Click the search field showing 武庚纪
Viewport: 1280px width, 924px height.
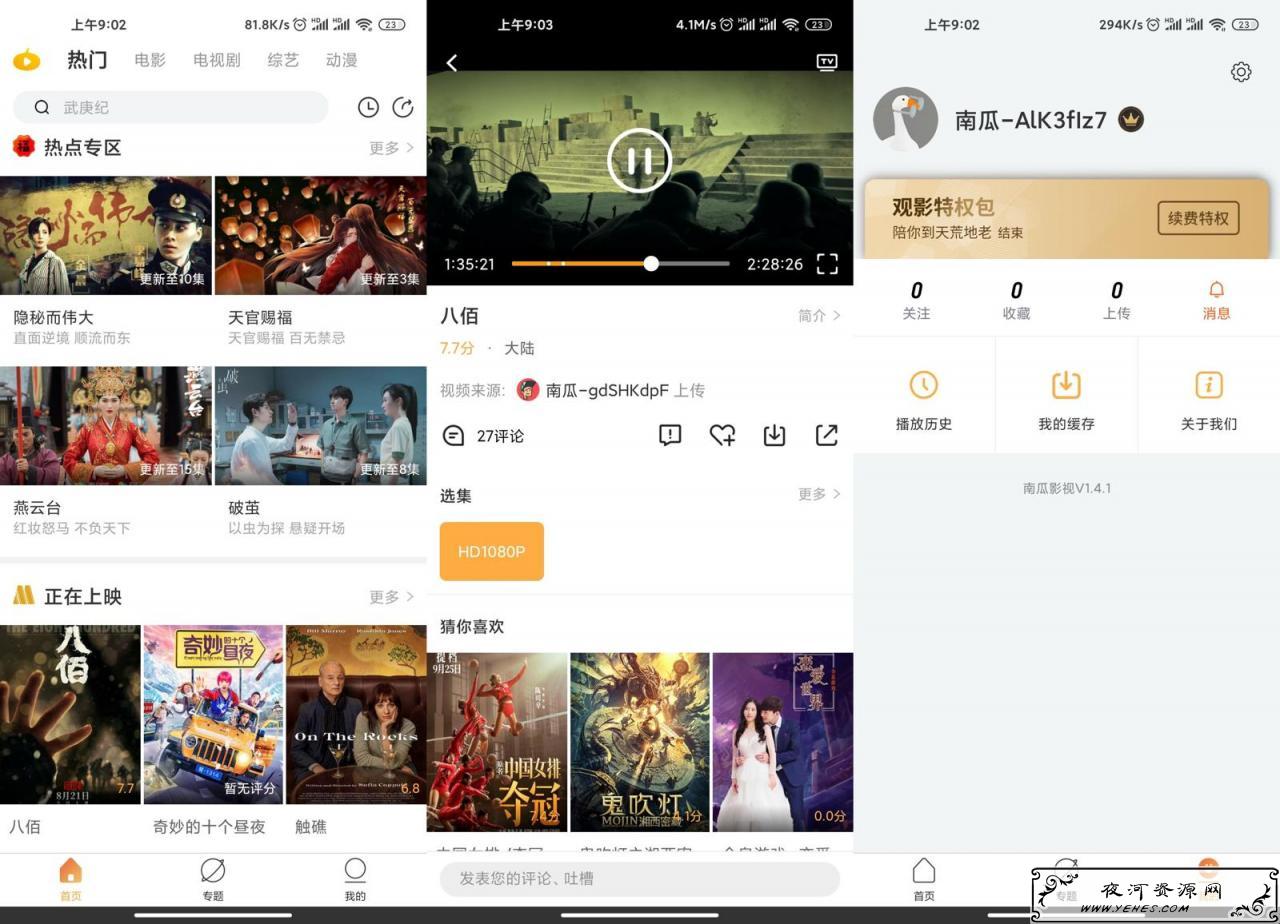[x=170, y=107]
